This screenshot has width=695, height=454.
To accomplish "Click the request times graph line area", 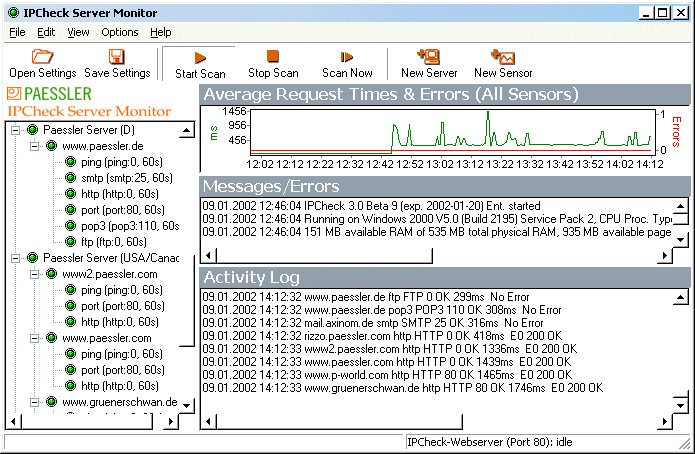I will click(453, 132).
